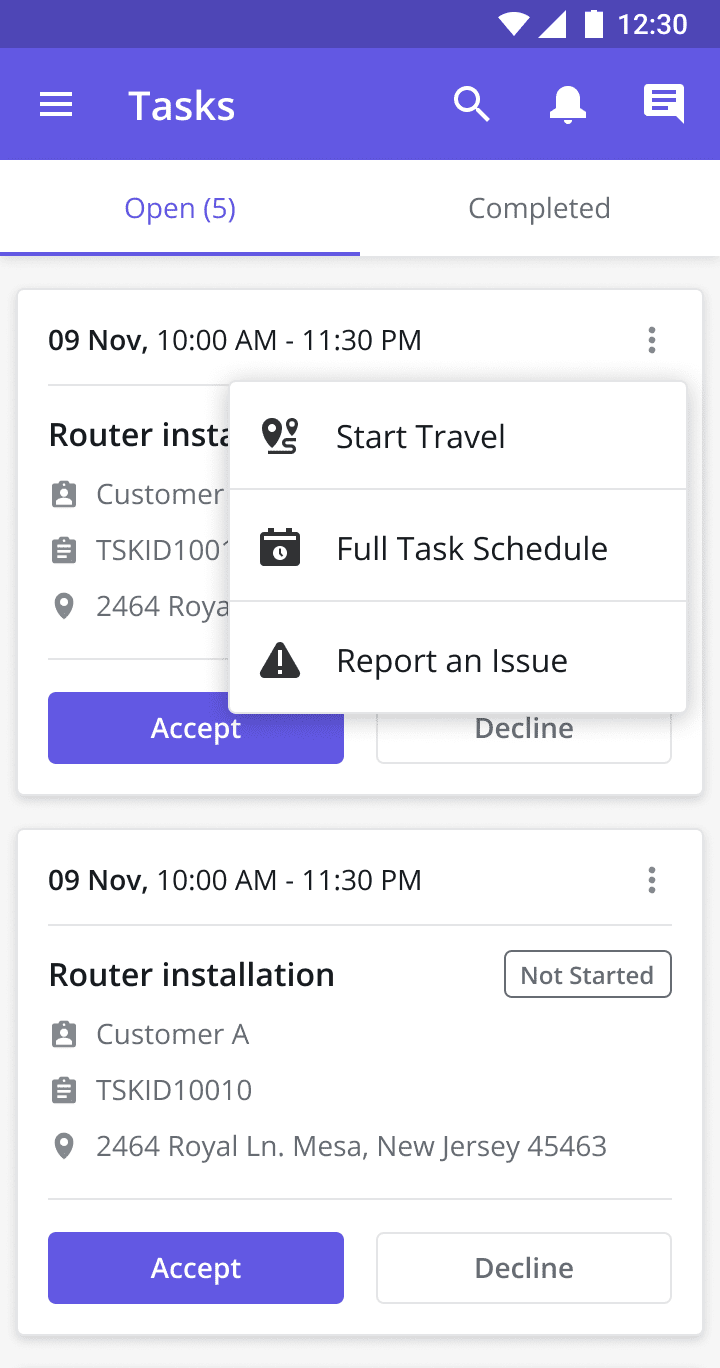This screenshot has width=720, height=1368.
Task: Open notifications via the bell icon
Action: pos(567,104)
